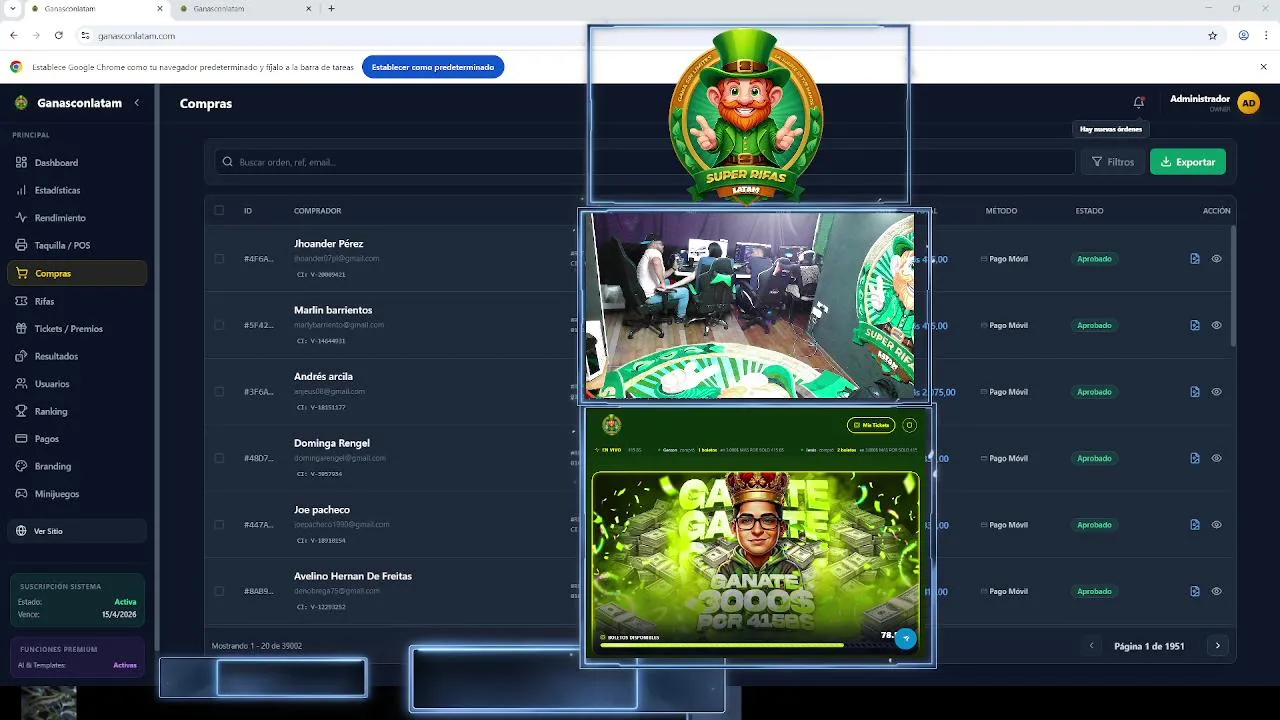
Task: Open Resultados icon in sidebar
Action: click(x=22, y=356)
